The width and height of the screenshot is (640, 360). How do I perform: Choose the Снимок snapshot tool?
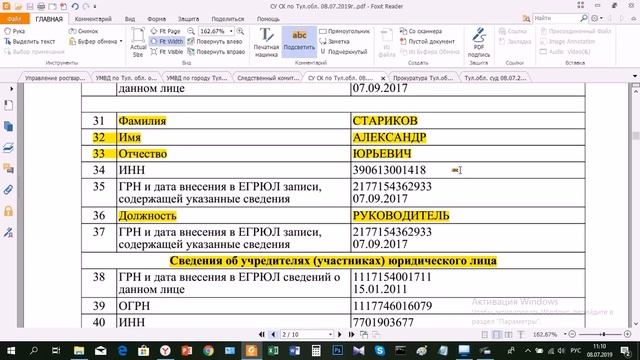point(83,31)
